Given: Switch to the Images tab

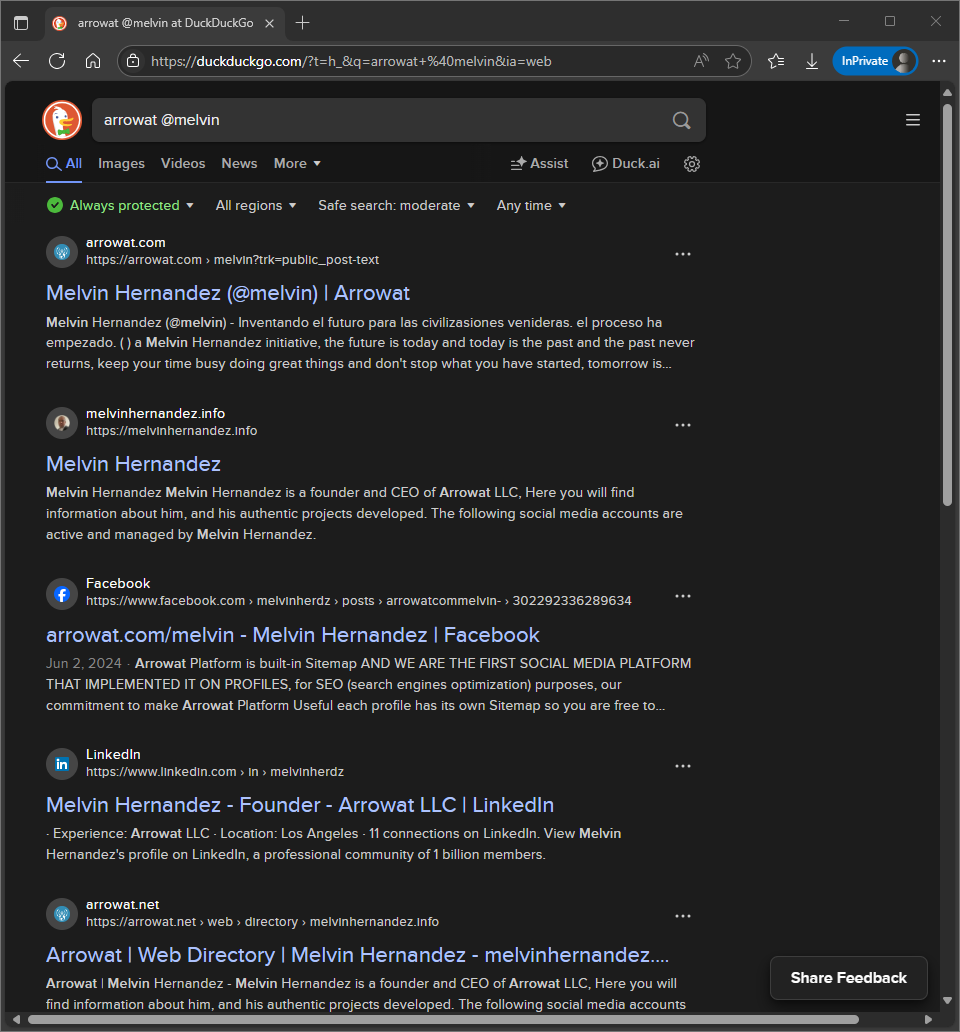Looking at the screenshot, I should [121, 163].
